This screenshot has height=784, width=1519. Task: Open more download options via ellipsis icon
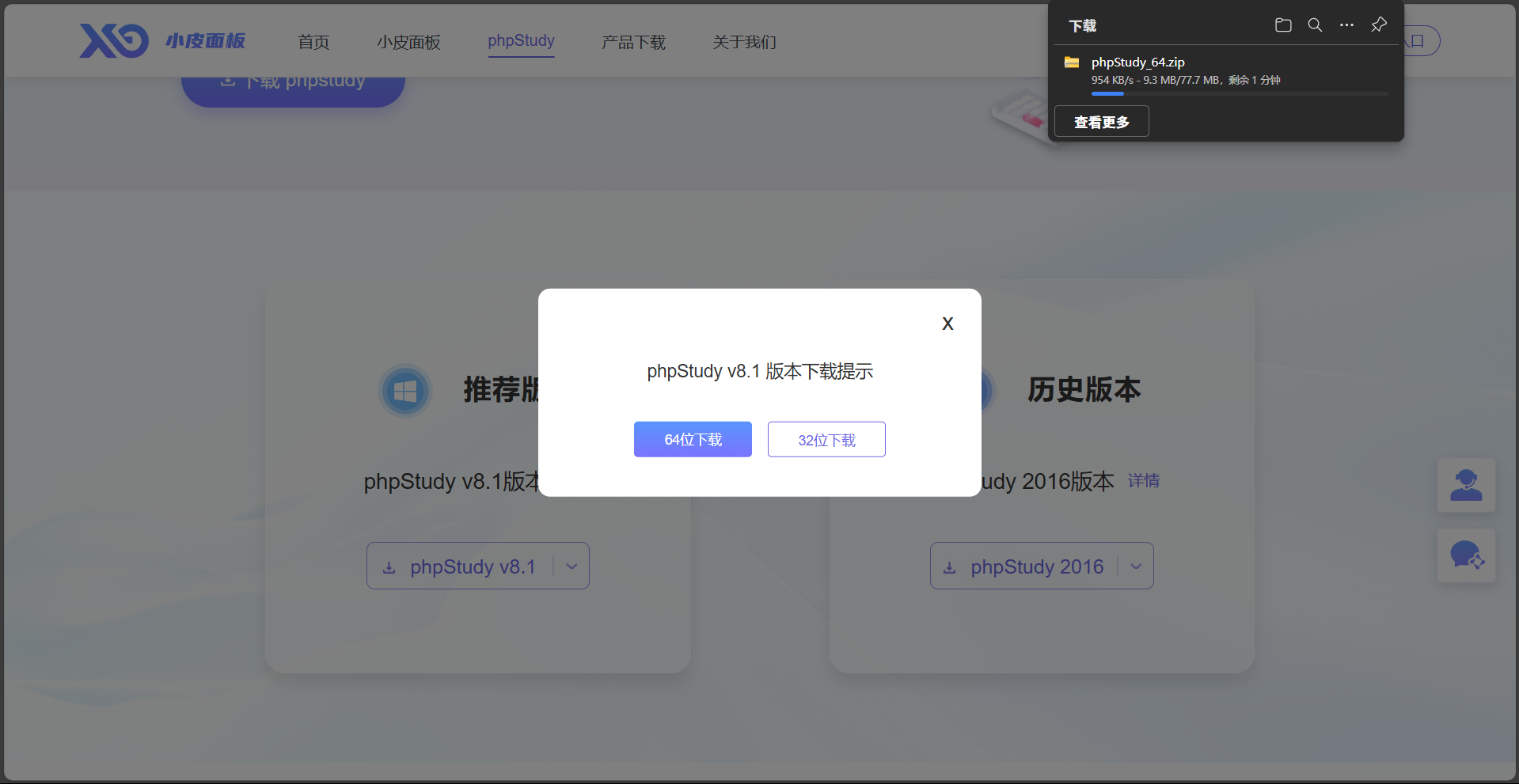click(1346, 25)
